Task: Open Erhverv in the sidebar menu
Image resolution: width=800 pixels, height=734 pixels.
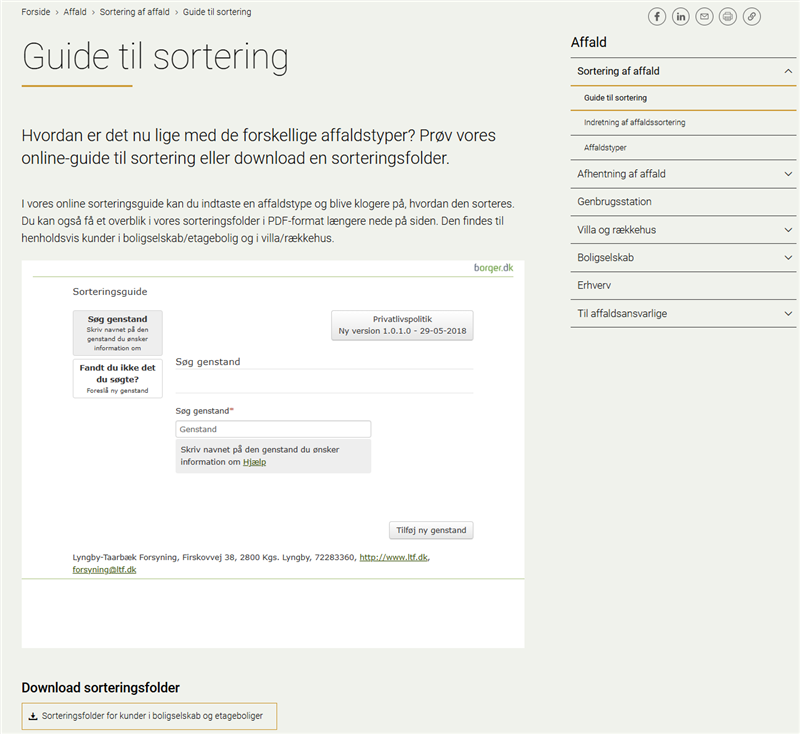Action: pos(594,286)
